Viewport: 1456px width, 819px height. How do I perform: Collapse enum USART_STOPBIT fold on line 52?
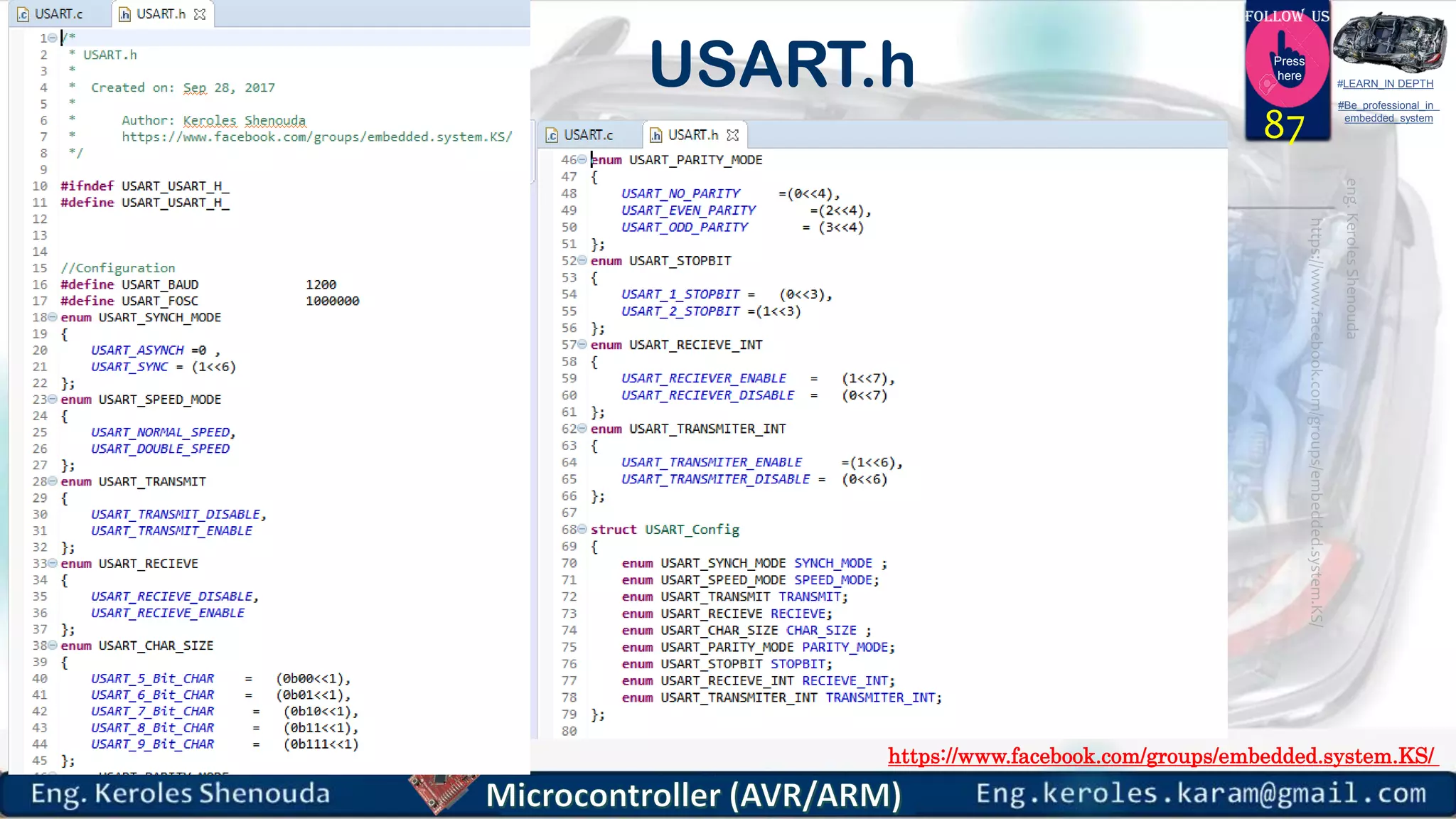coord(582,260)
